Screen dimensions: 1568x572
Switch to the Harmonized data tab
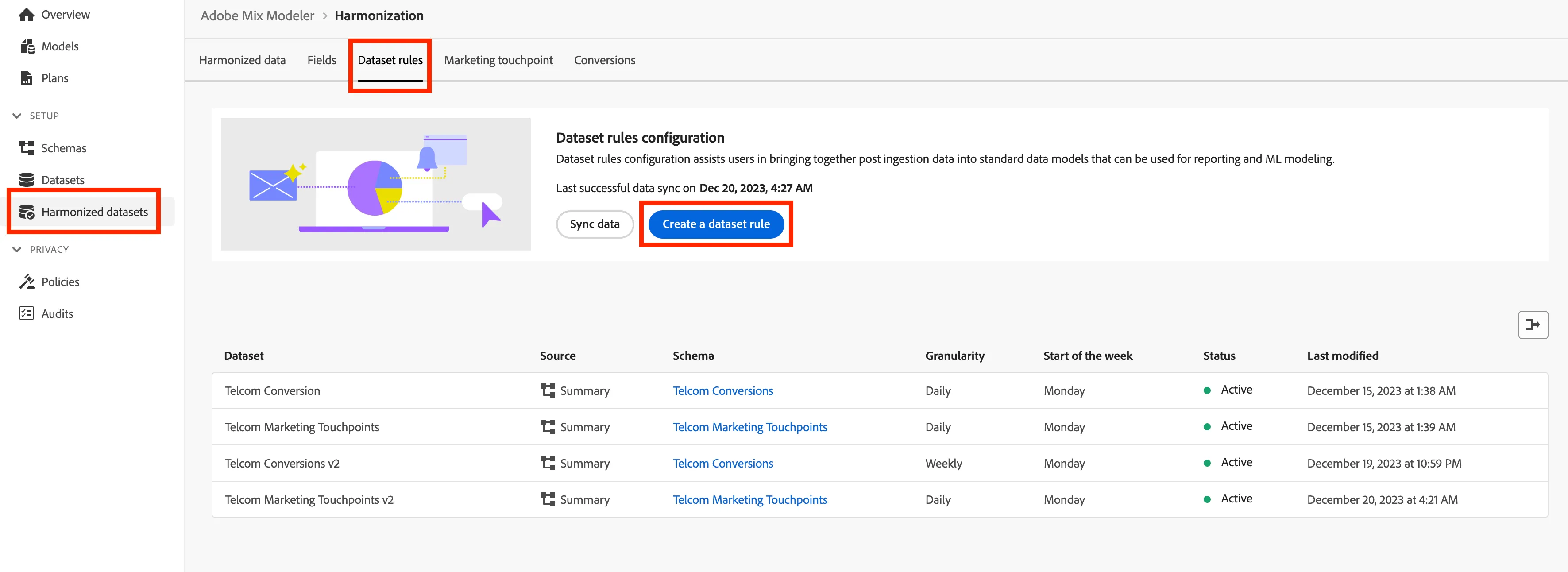click(x=242, y=60)
